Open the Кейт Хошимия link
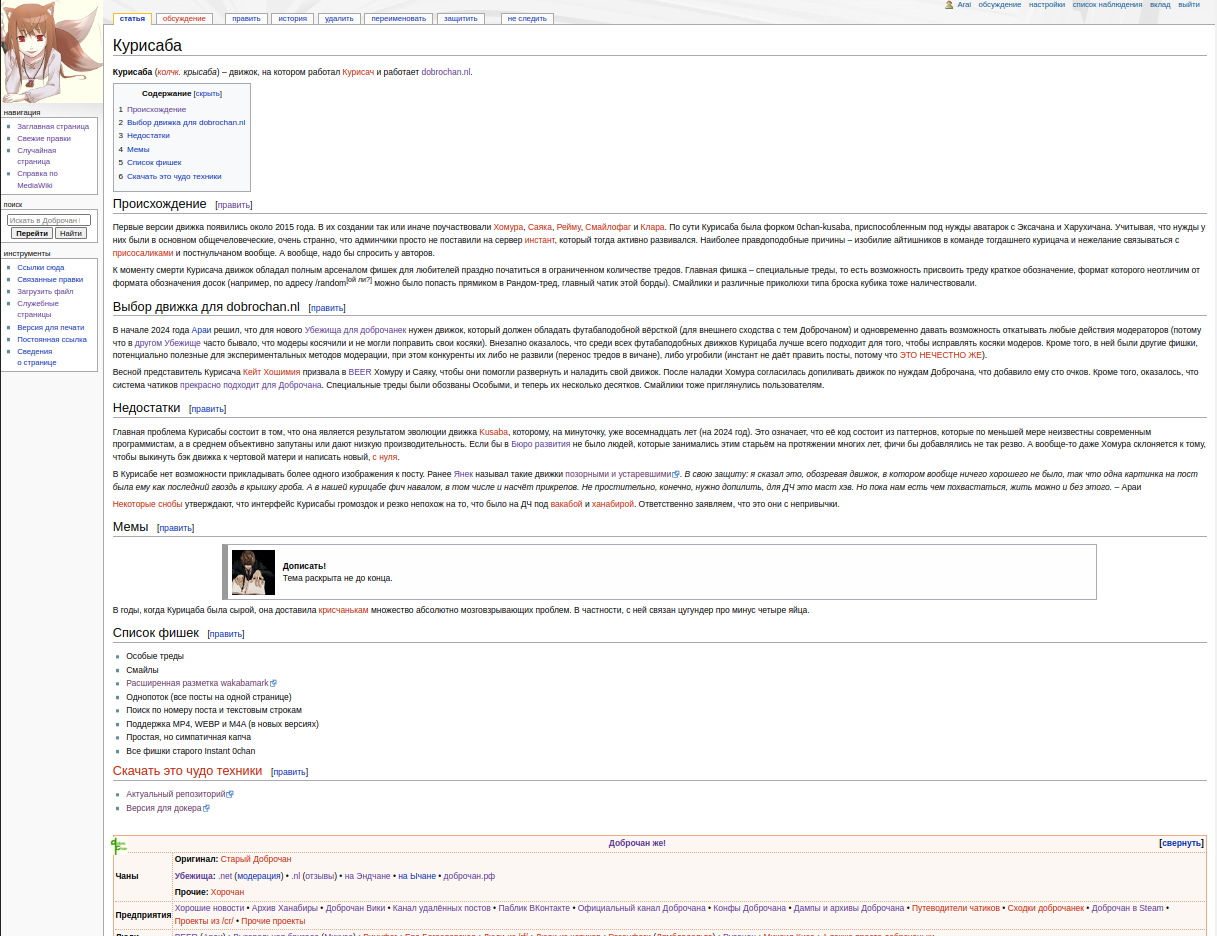The width and height of the screenshot is (1217, 936). (x=271, y=372)
